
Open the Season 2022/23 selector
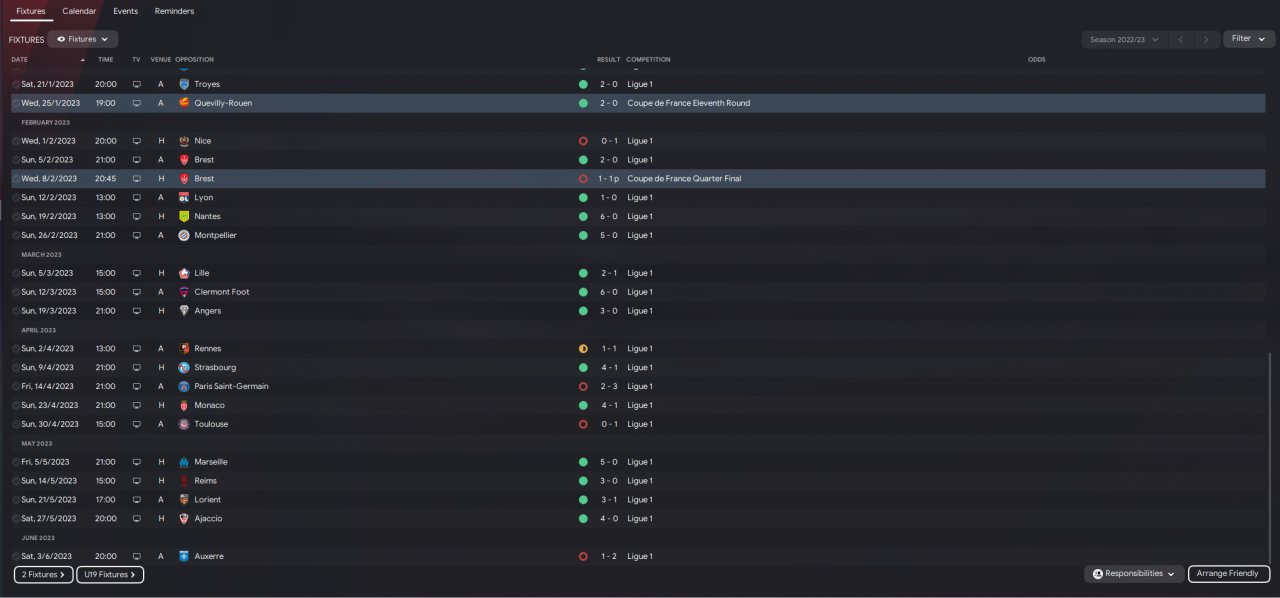[1124, 39]
